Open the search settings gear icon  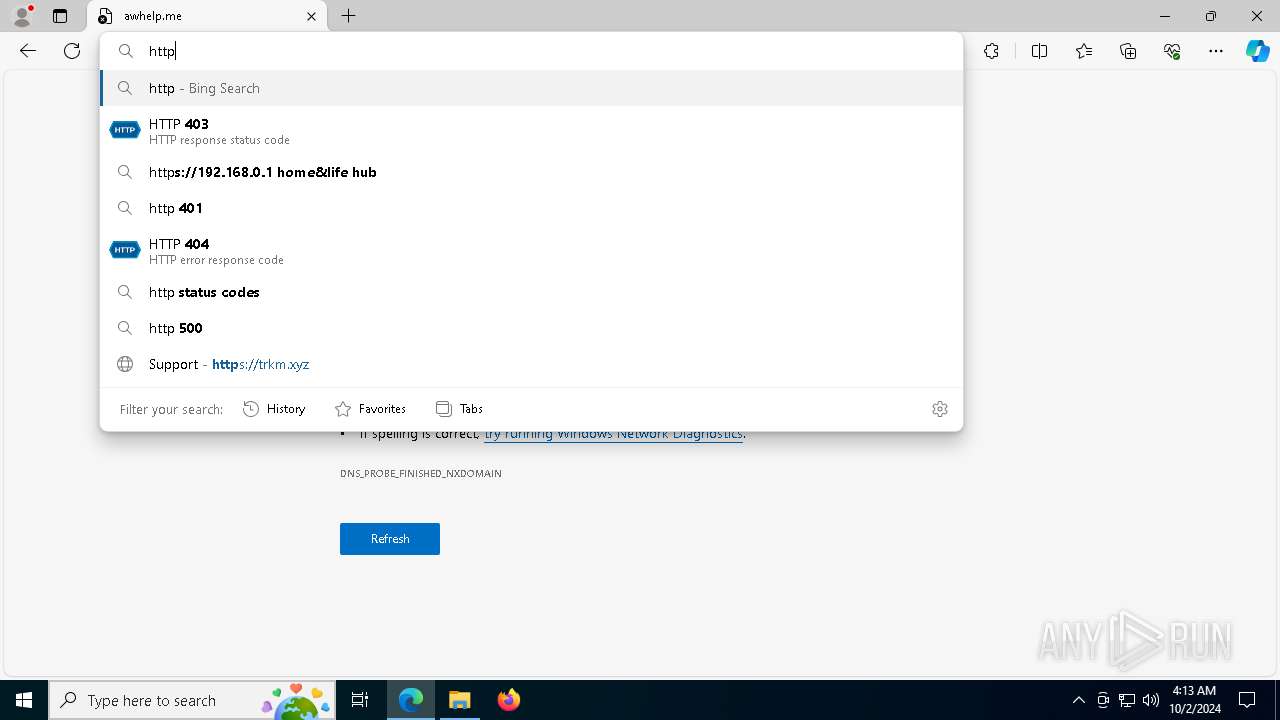(939, 408)
